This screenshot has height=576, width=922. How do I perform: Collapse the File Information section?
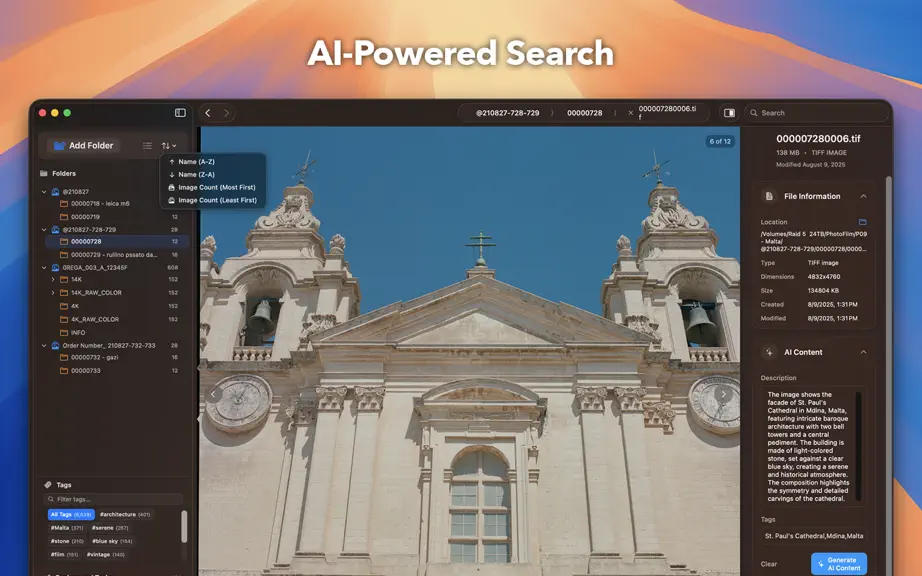[x=863, y=196]
